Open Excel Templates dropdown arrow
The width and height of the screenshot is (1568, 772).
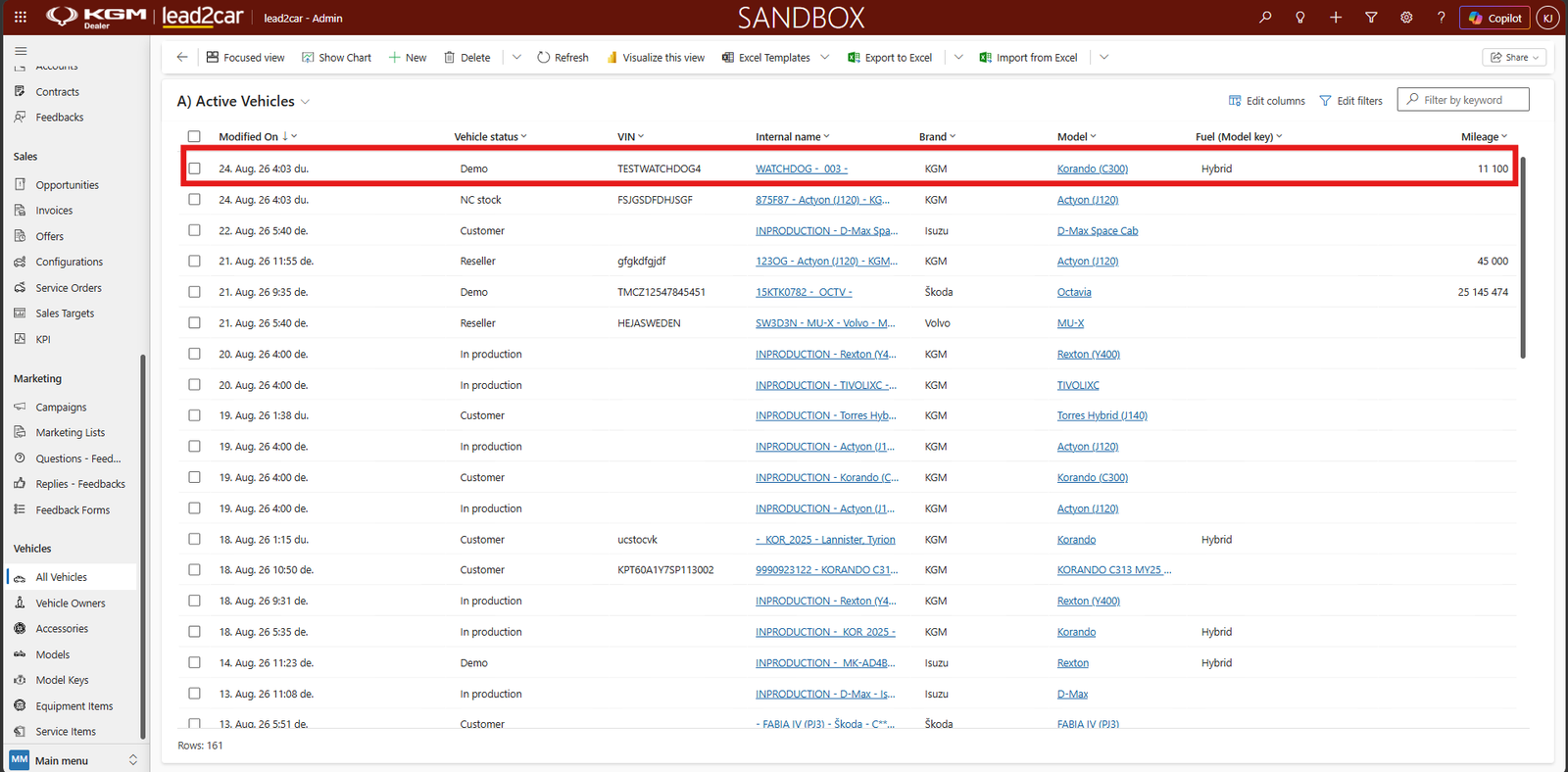tap(825, 58)
